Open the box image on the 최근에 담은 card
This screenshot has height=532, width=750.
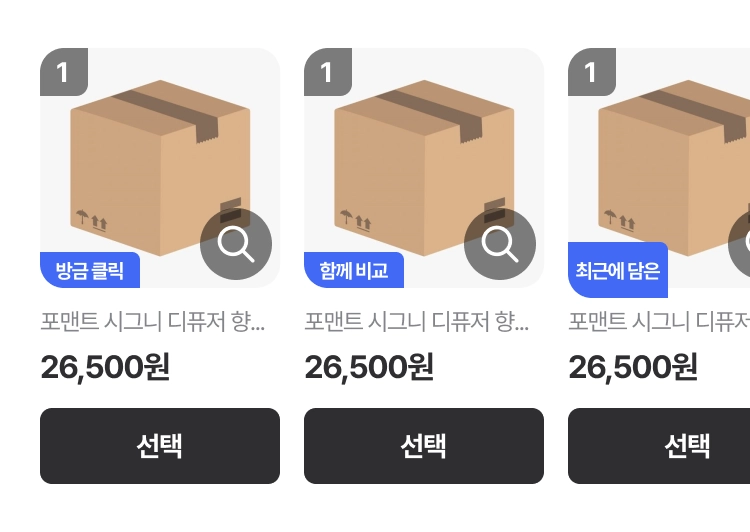point(659,168)
